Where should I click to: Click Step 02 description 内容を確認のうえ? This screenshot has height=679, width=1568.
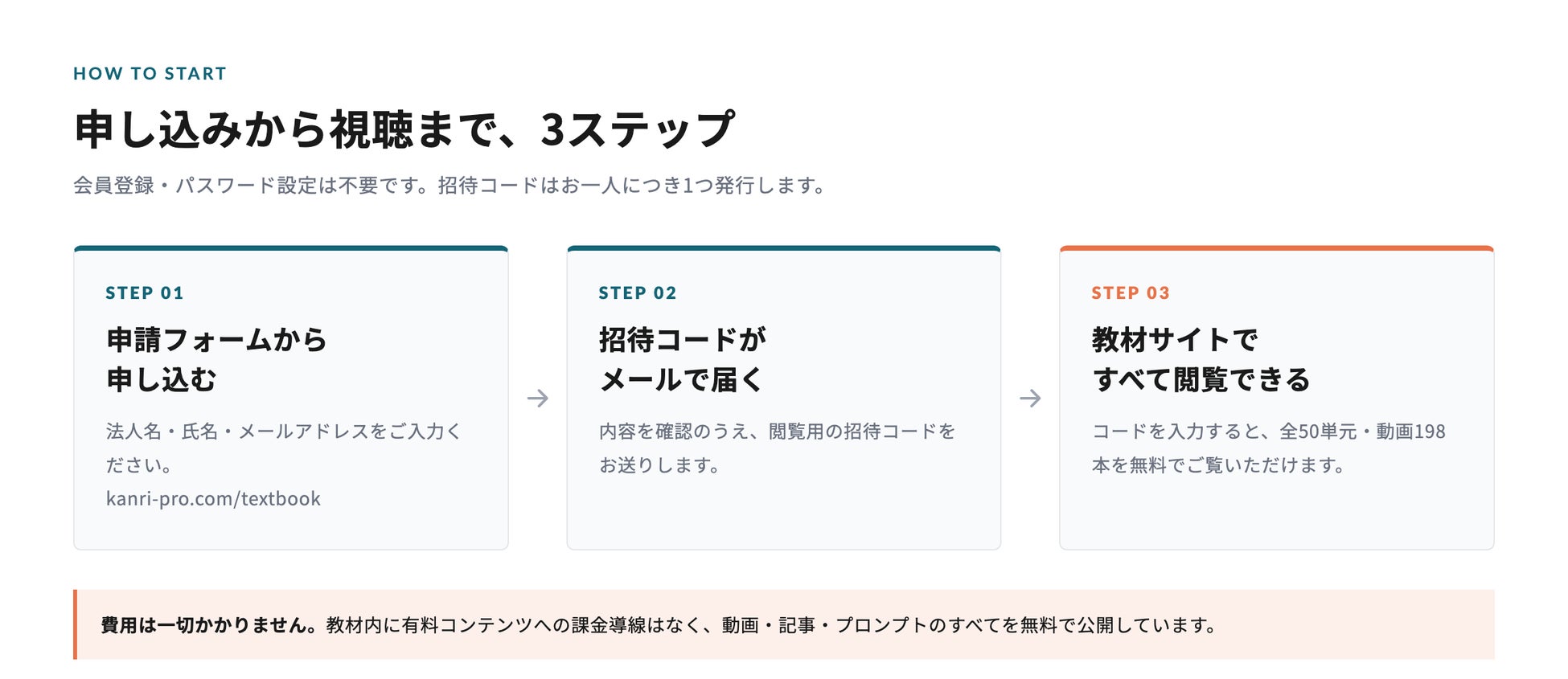(777, 448)
